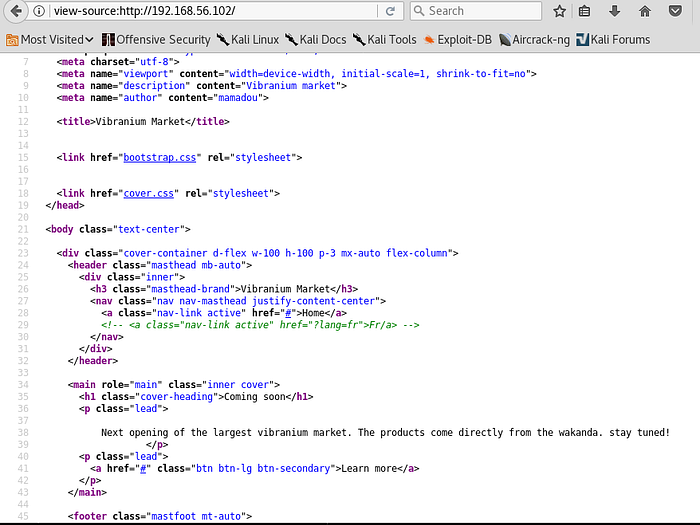The image size is (700, 525).
Task: Click the site information icon in URL bar
Action: (39, 11)
